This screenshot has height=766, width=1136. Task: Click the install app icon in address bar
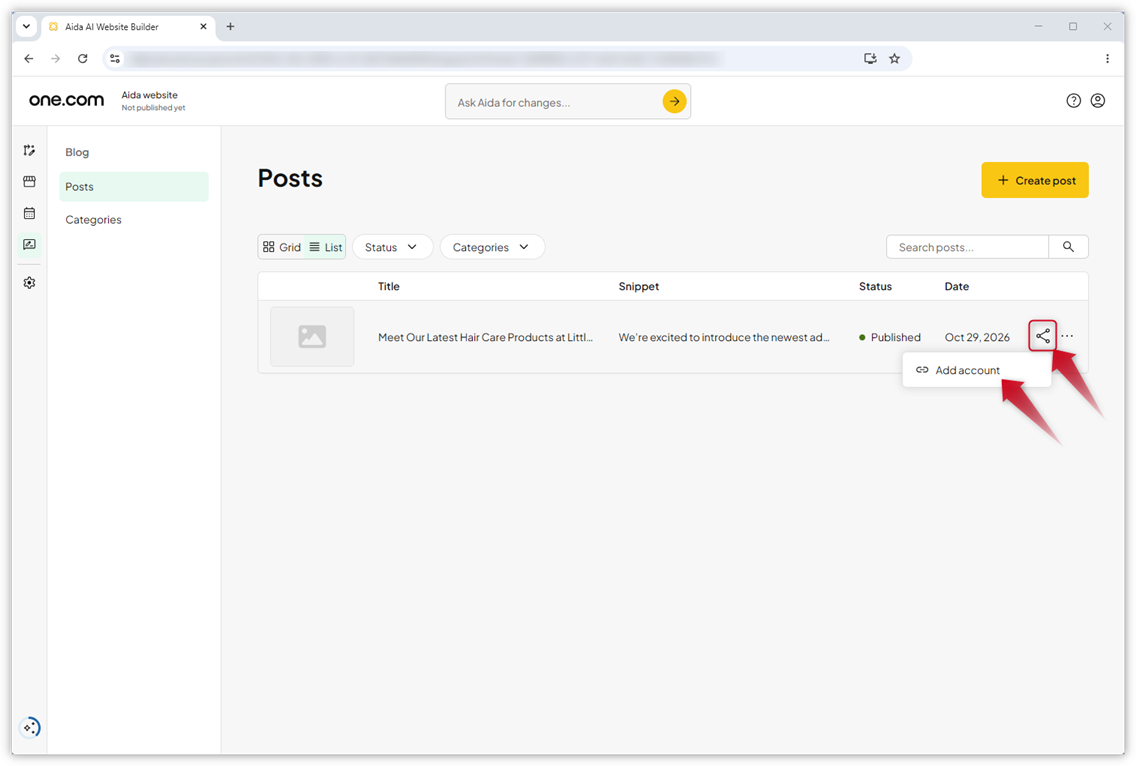870,59
